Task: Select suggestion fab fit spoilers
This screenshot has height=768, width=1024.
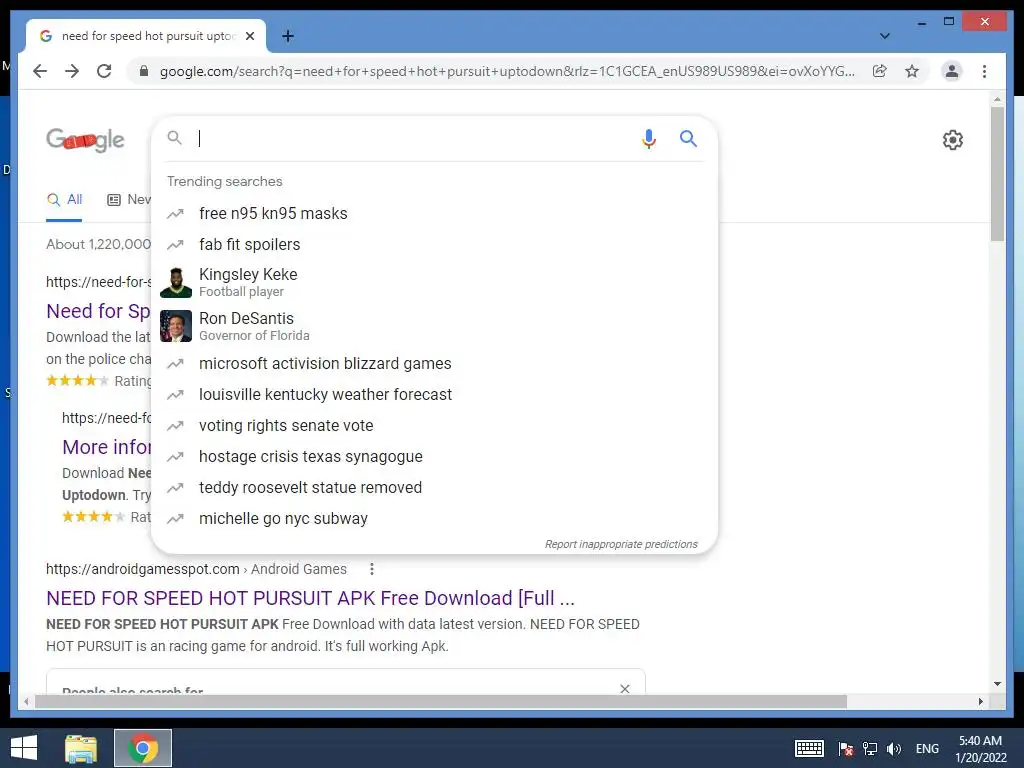Action: pyautogui.click(x=434, y=244)
